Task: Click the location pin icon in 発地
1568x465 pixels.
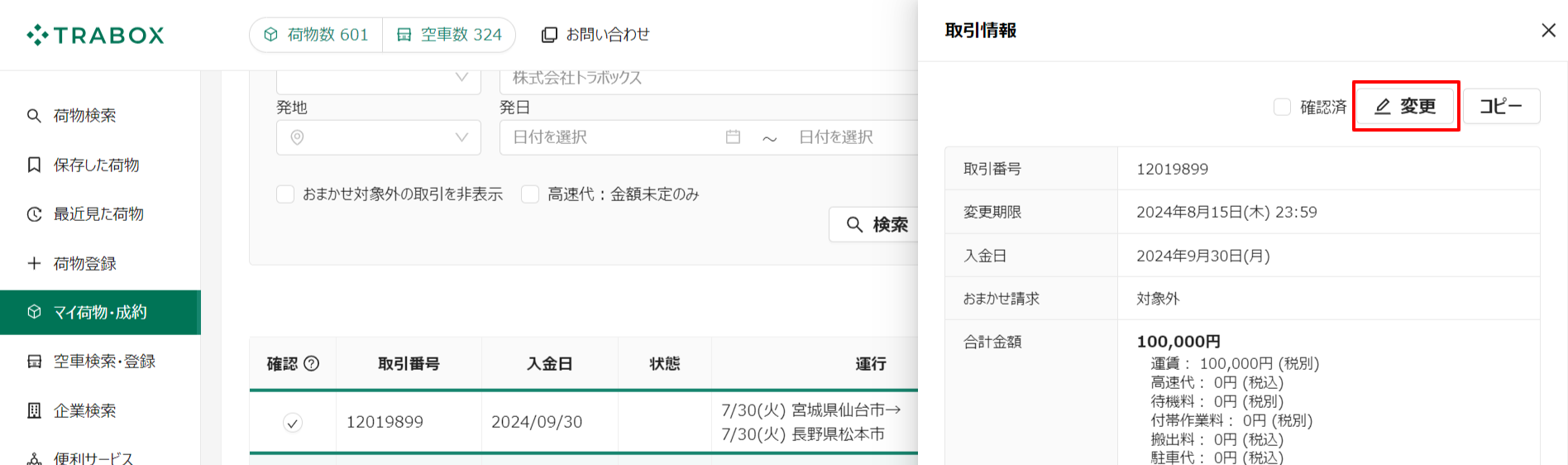Action: click(297, 137)
